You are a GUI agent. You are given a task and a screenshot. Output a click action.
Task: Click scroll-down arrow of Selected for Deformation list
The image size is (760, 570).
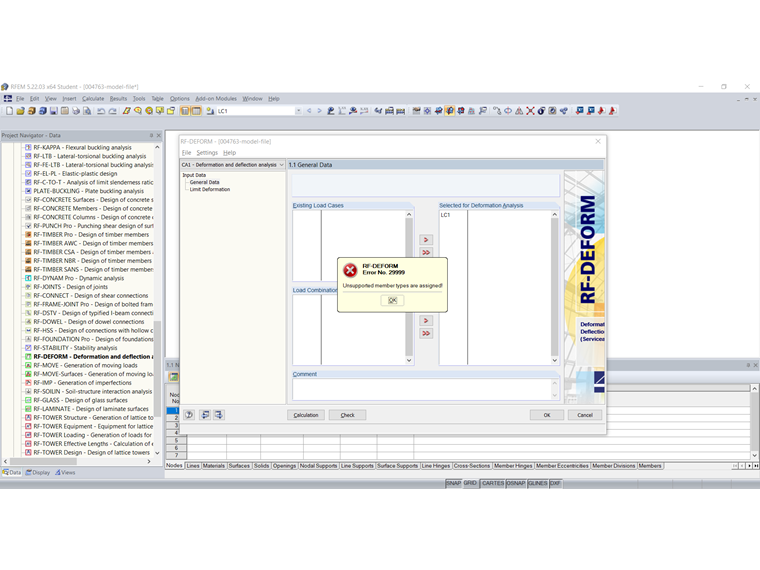pos(554,360)
